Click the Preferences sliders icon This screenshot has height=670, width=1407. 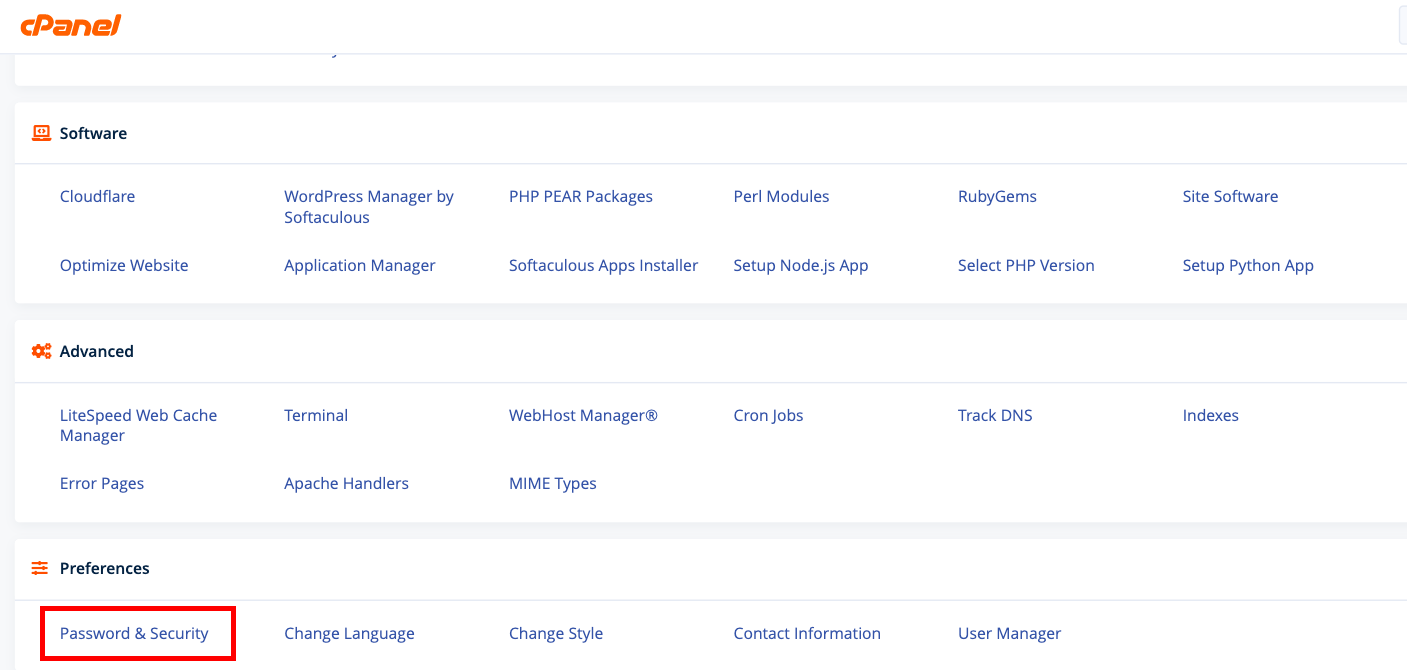click(40, 568)
